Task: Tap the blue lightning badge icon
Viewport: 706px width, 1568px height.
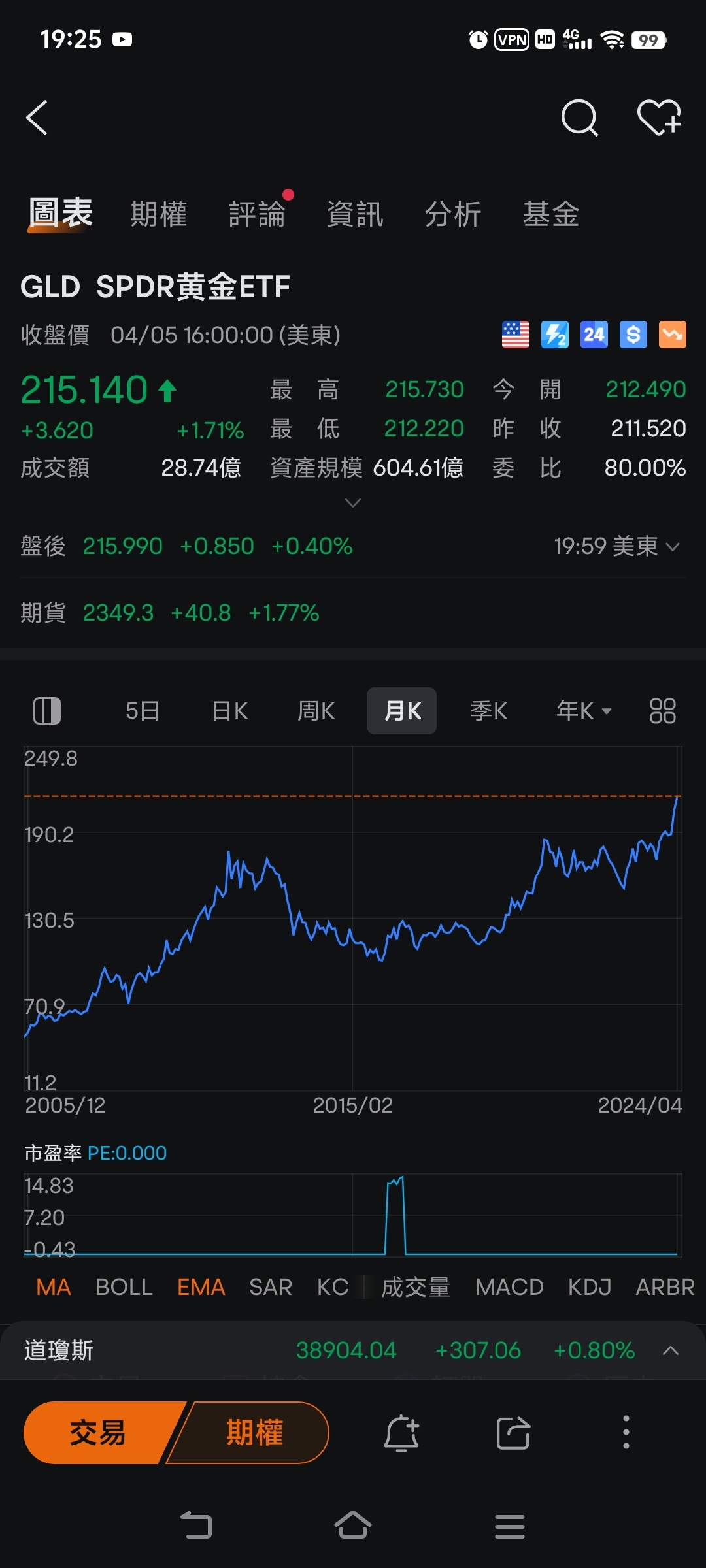Action: (555, 335)
